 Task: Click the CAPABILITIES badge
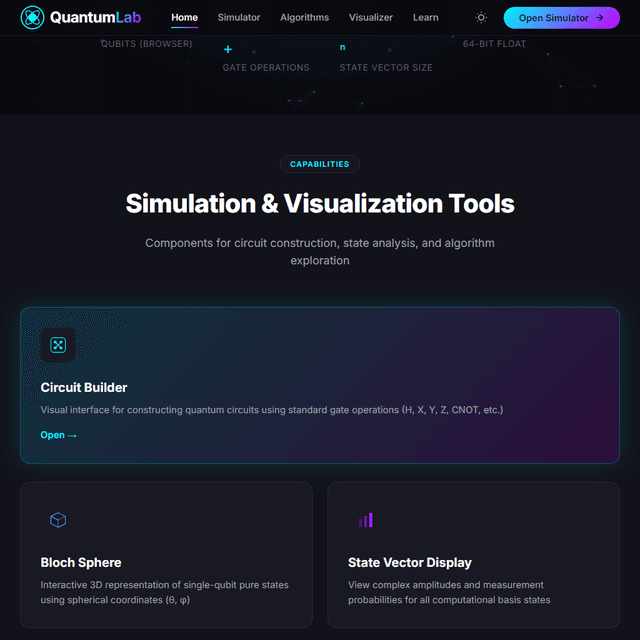coord(320,164)
